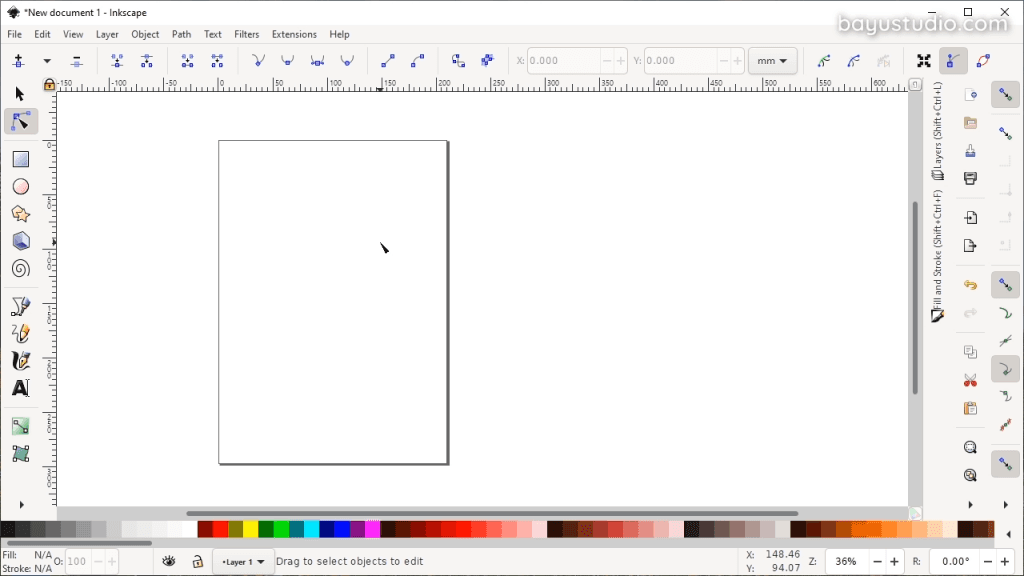This screenshot has width=1024, height=576.
Task: Select the Selector arrow tool
Action: [x=20, y=95]
